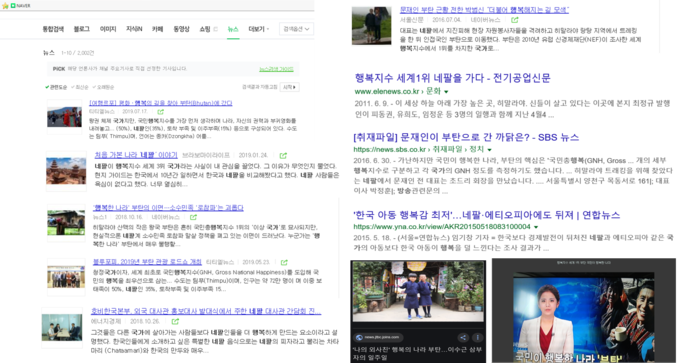The height and width of the screenshot is (363, 680).
Task: Expand the 더보기 menu
Action: [x=258, y=29]
